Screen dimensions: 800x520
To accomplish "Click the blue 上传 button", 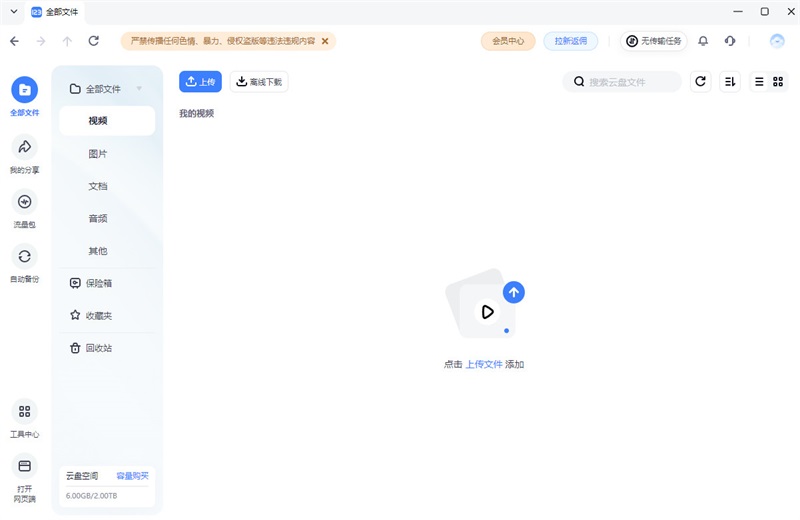I will (x=200, y=82).
